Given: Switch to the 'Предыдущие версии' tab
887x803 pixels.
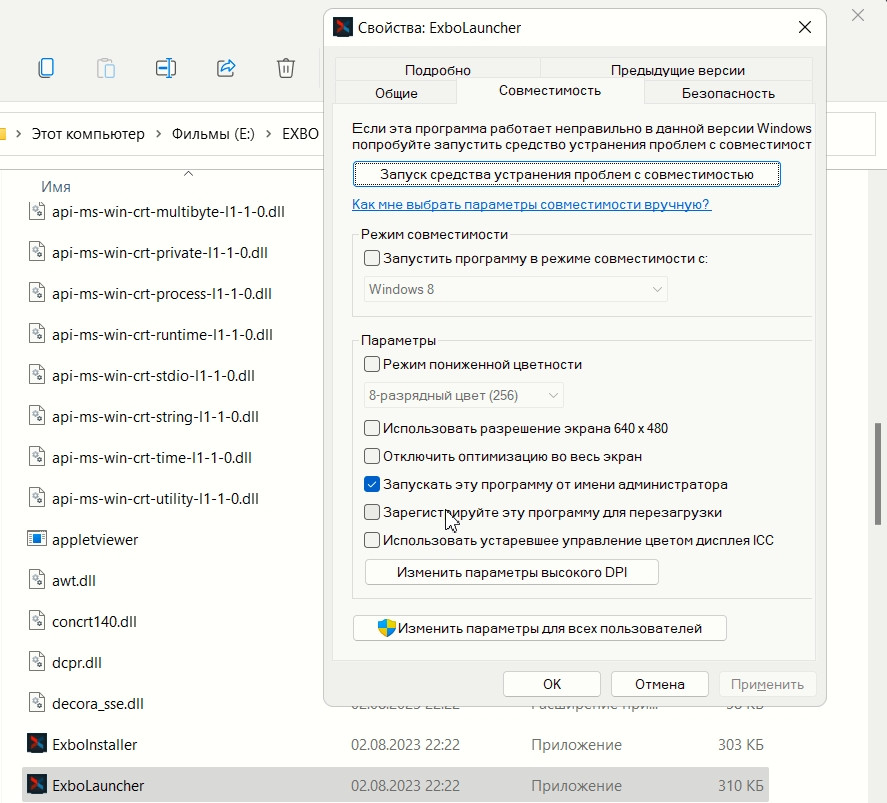Looking at the screenshot, I should click(677, 70).
